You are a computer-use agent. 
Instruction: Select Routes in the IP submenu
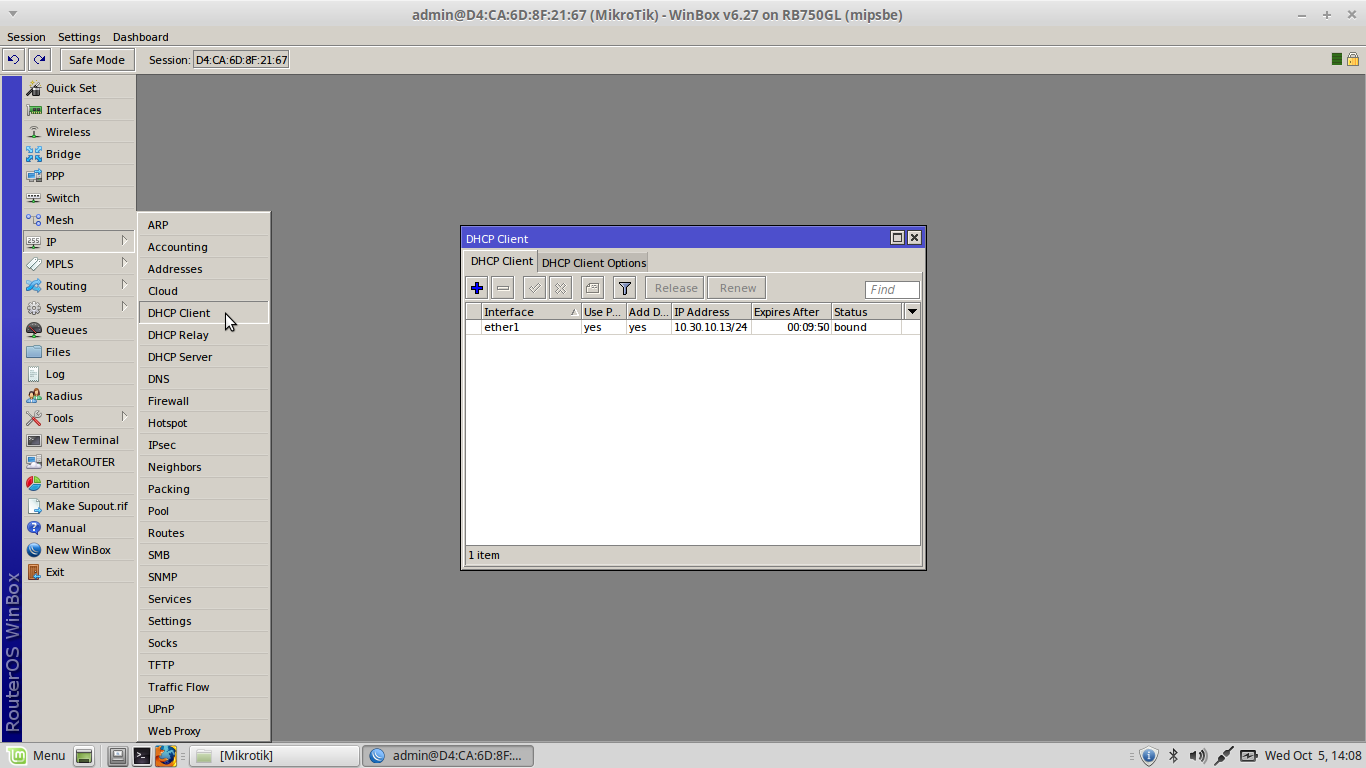coord(204,533)
